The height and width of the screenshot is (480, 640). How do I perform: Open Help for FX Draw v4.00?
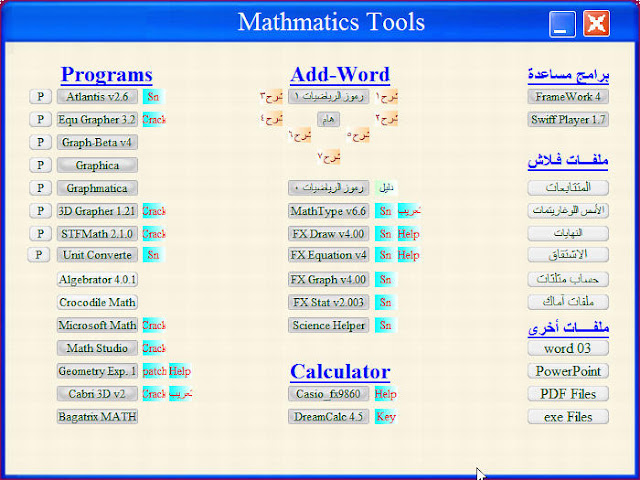click(x=409, y=234)
